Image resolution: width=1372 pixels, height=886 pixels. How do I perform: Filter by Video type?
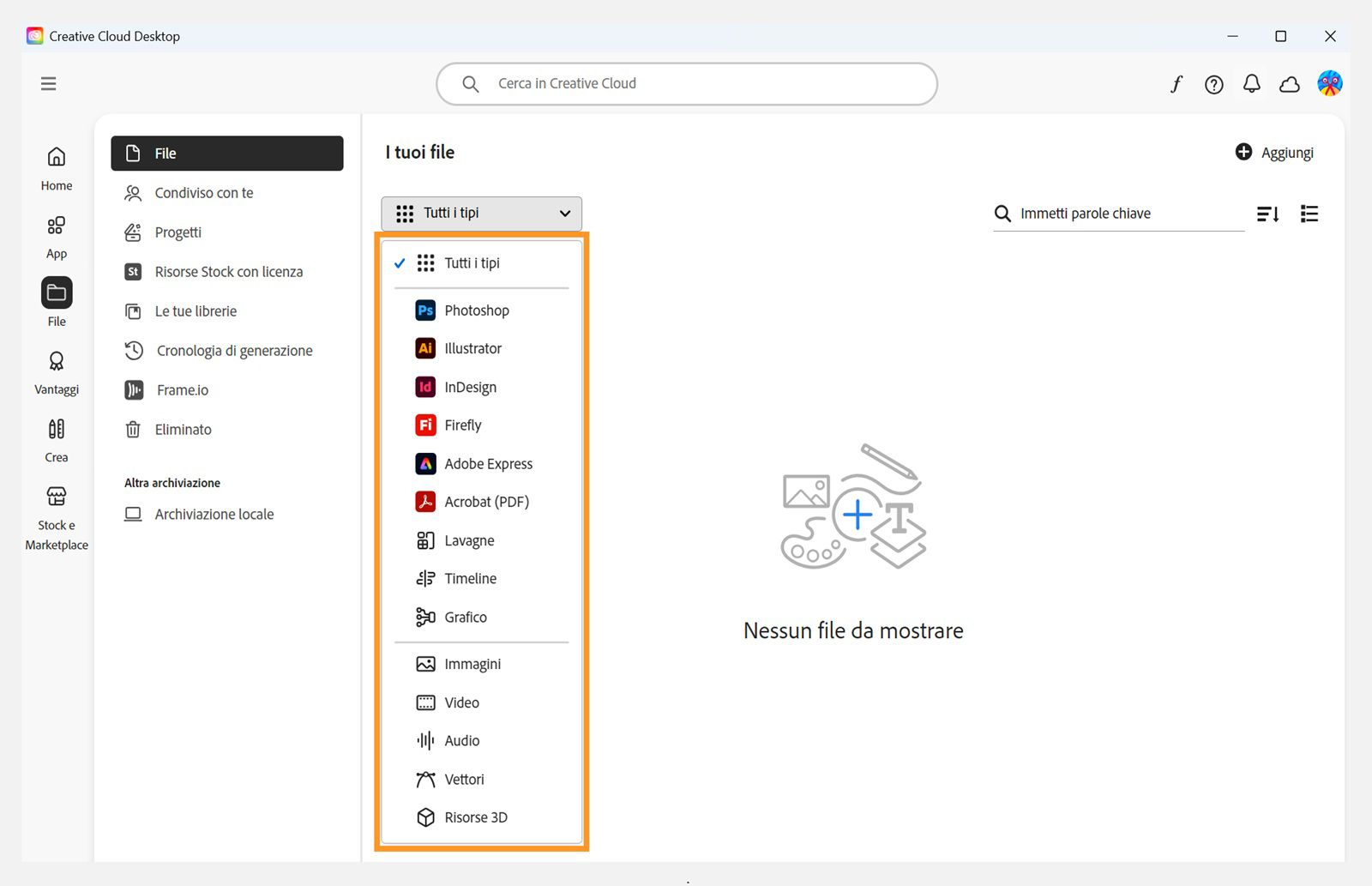tap(482, 702)
